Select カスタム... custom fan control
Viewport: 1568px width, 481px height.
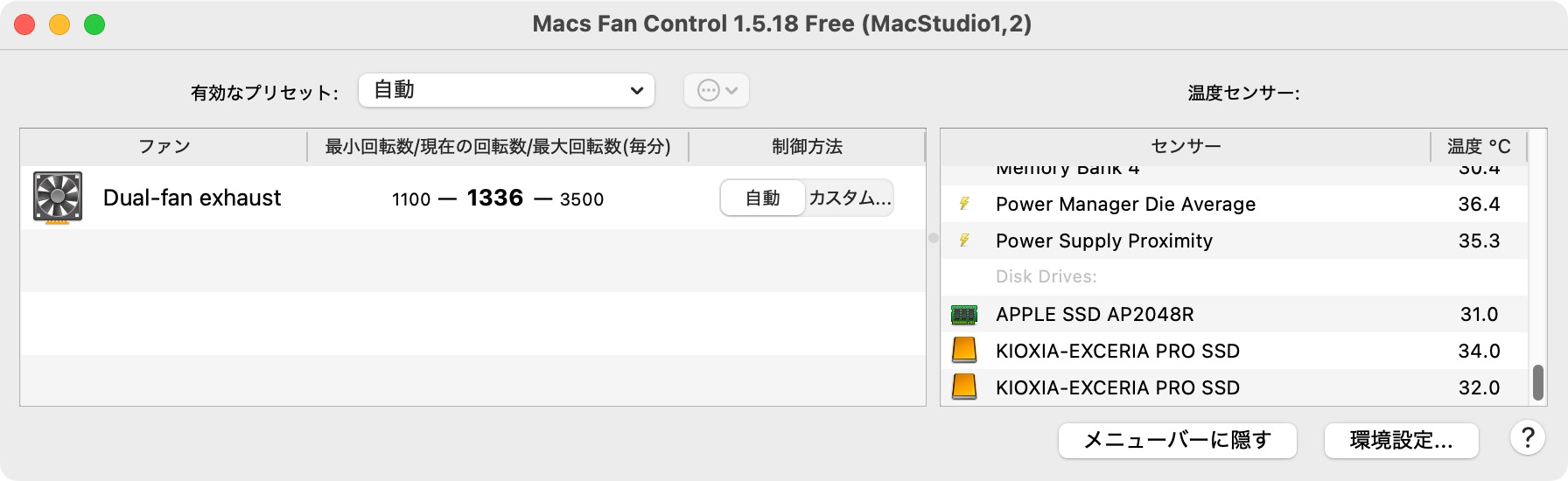pos(850,198)
